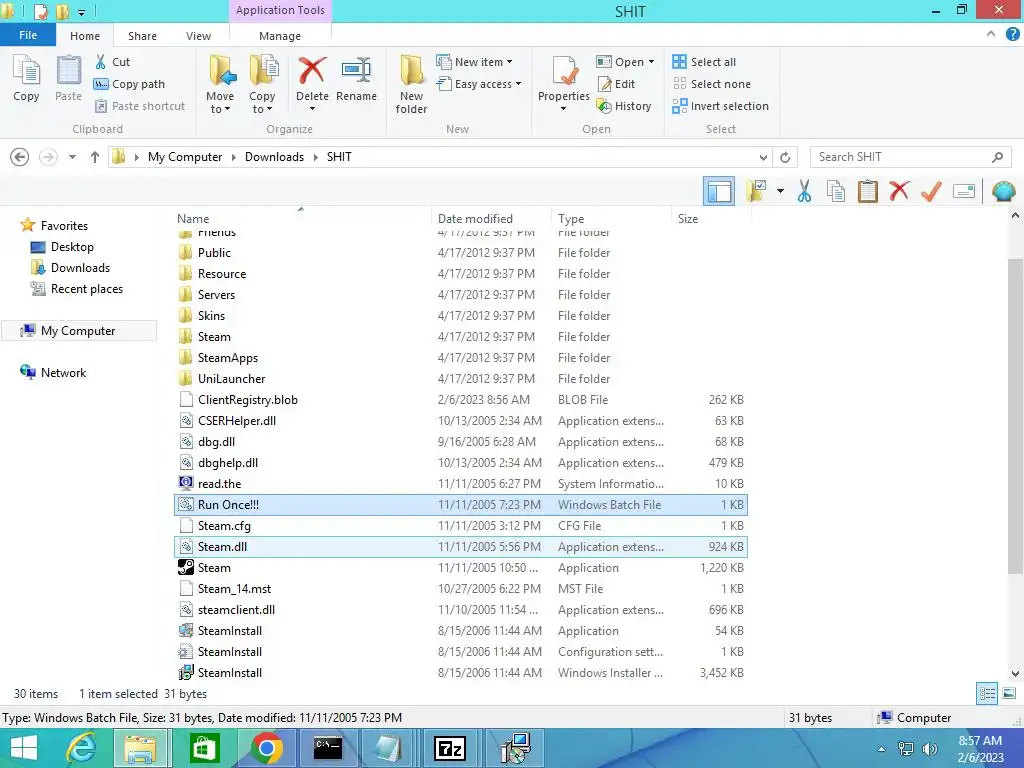
Task: Expand the Open button dropdown arrow
Action: tap(651, 62)
